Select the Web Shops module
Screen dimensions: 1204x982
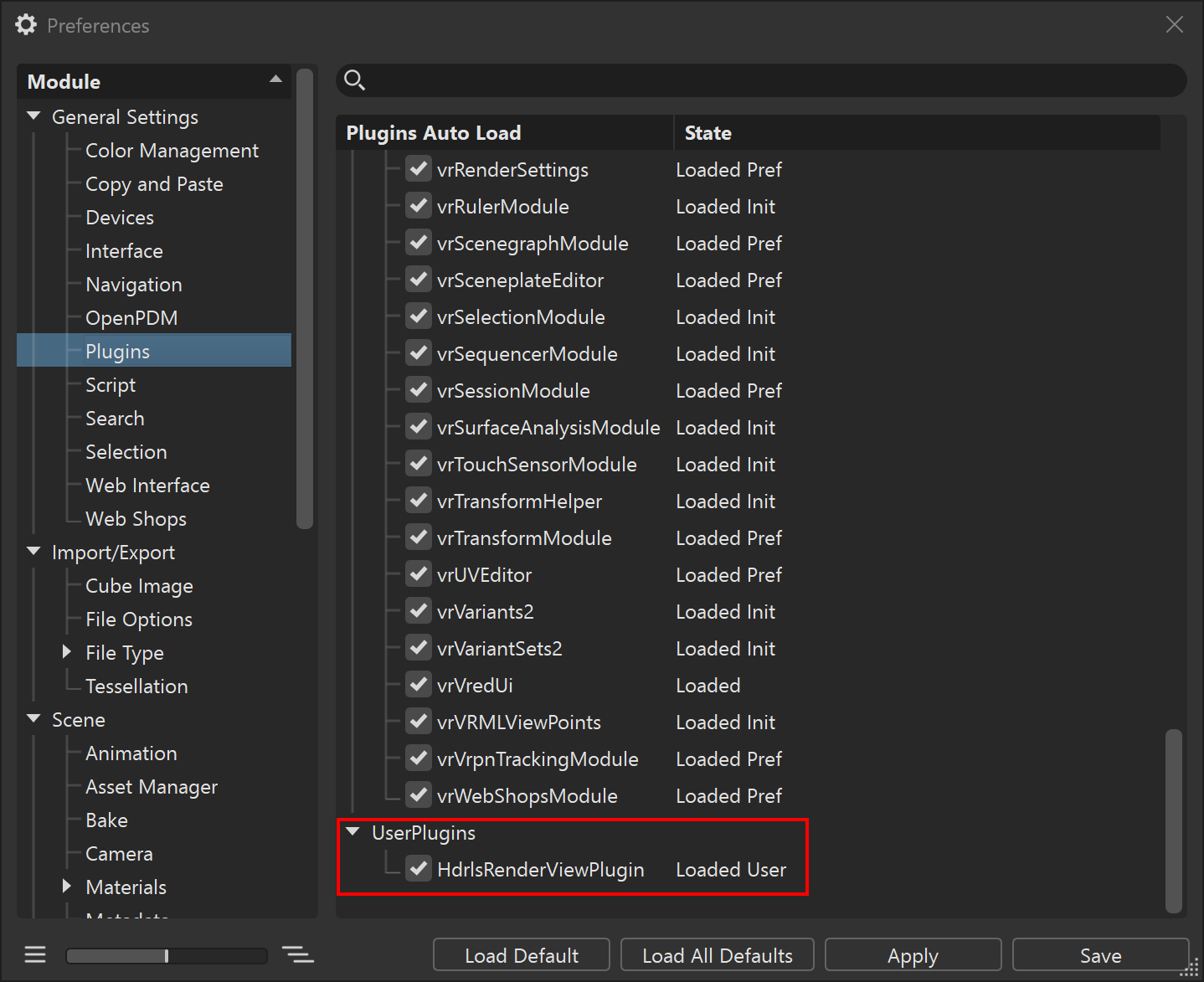136,518
